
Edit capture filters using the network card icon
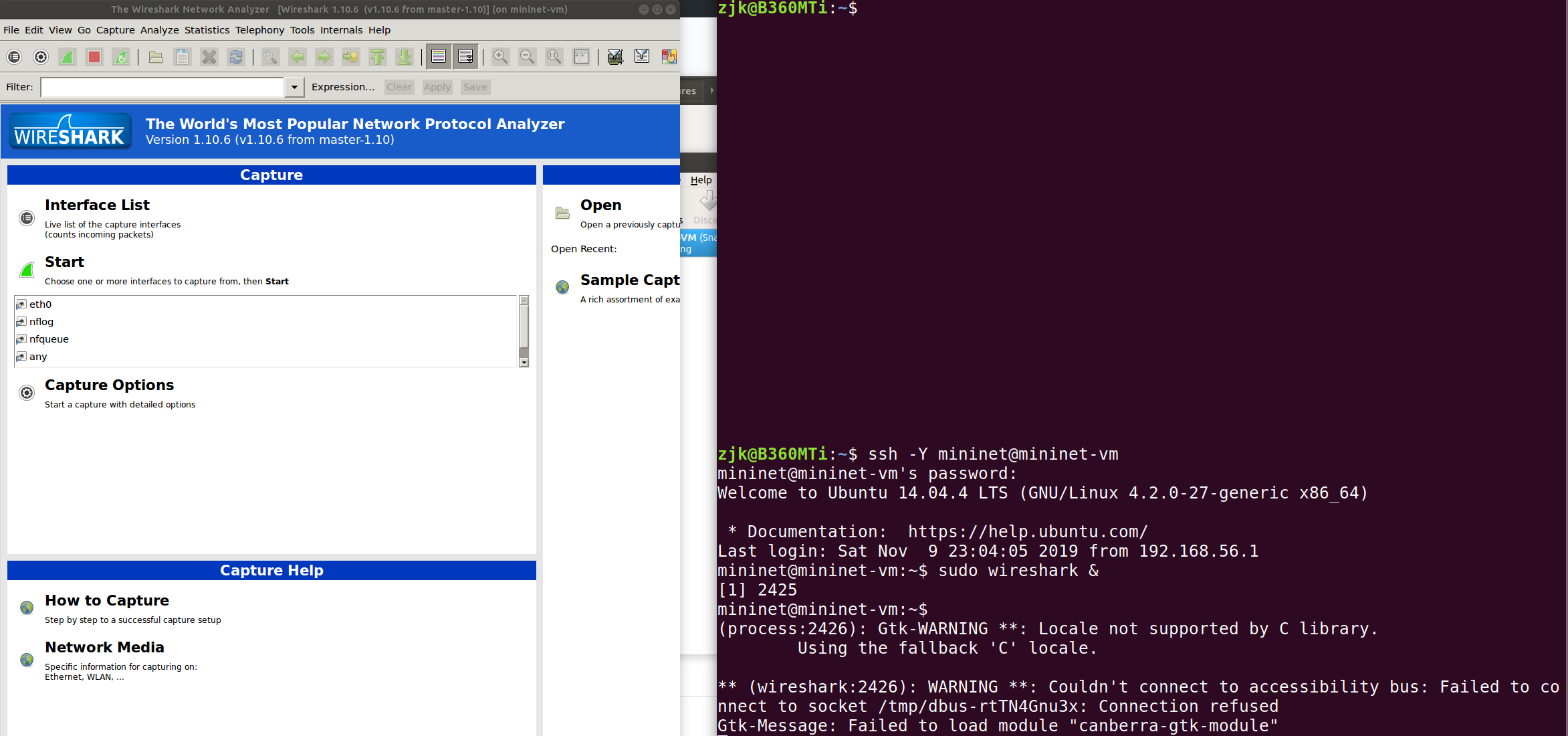tap(615, 57)
